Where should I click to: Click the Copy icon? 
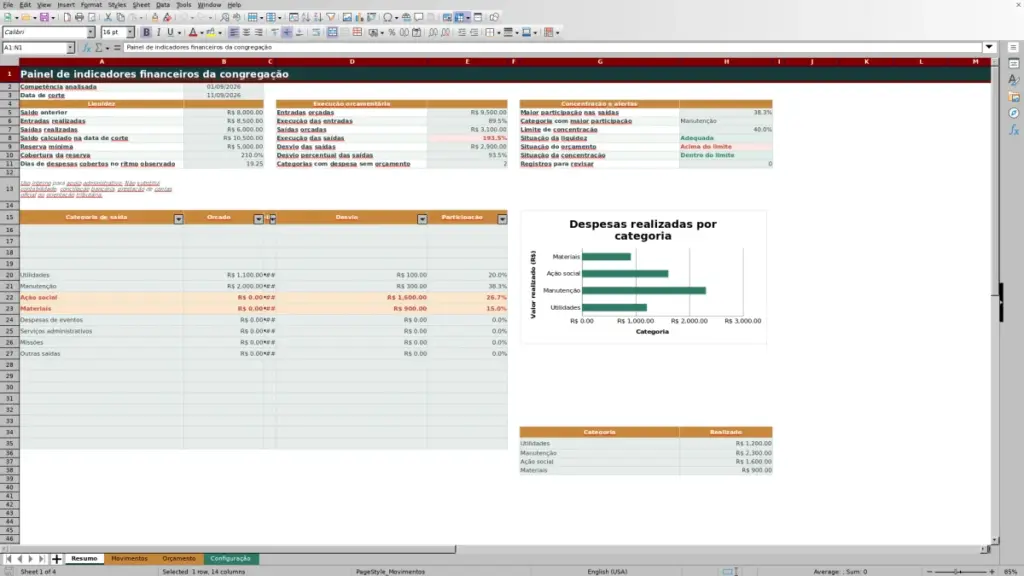120,18
